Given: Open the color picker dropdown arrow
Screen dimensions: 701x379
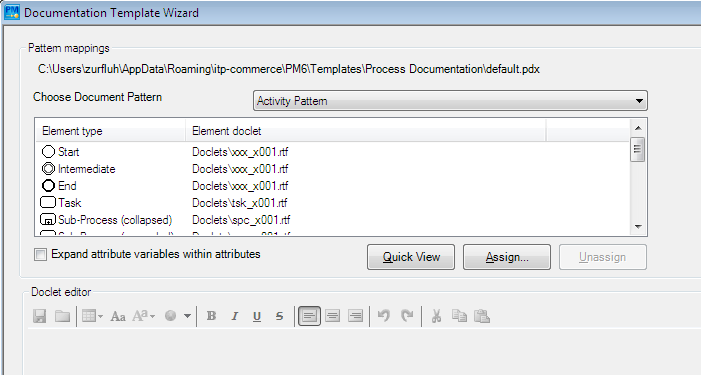Looking at the screenshot, I should point(187,316).
